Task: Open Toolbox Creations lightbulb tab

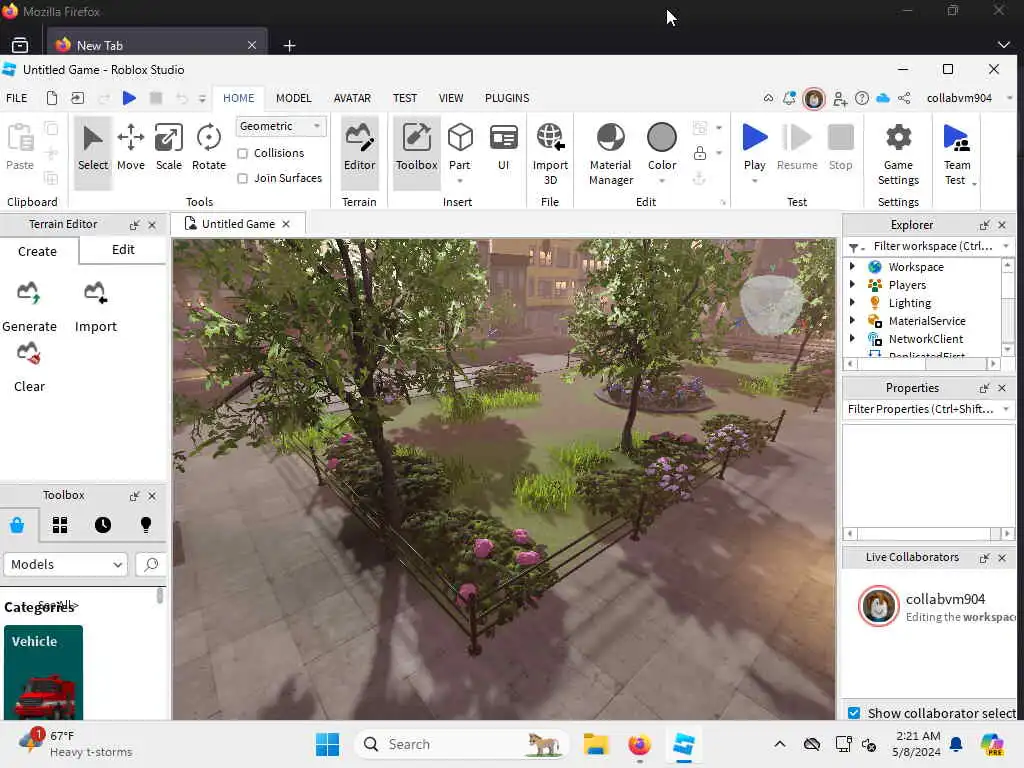Action: (x=146, y=525)
